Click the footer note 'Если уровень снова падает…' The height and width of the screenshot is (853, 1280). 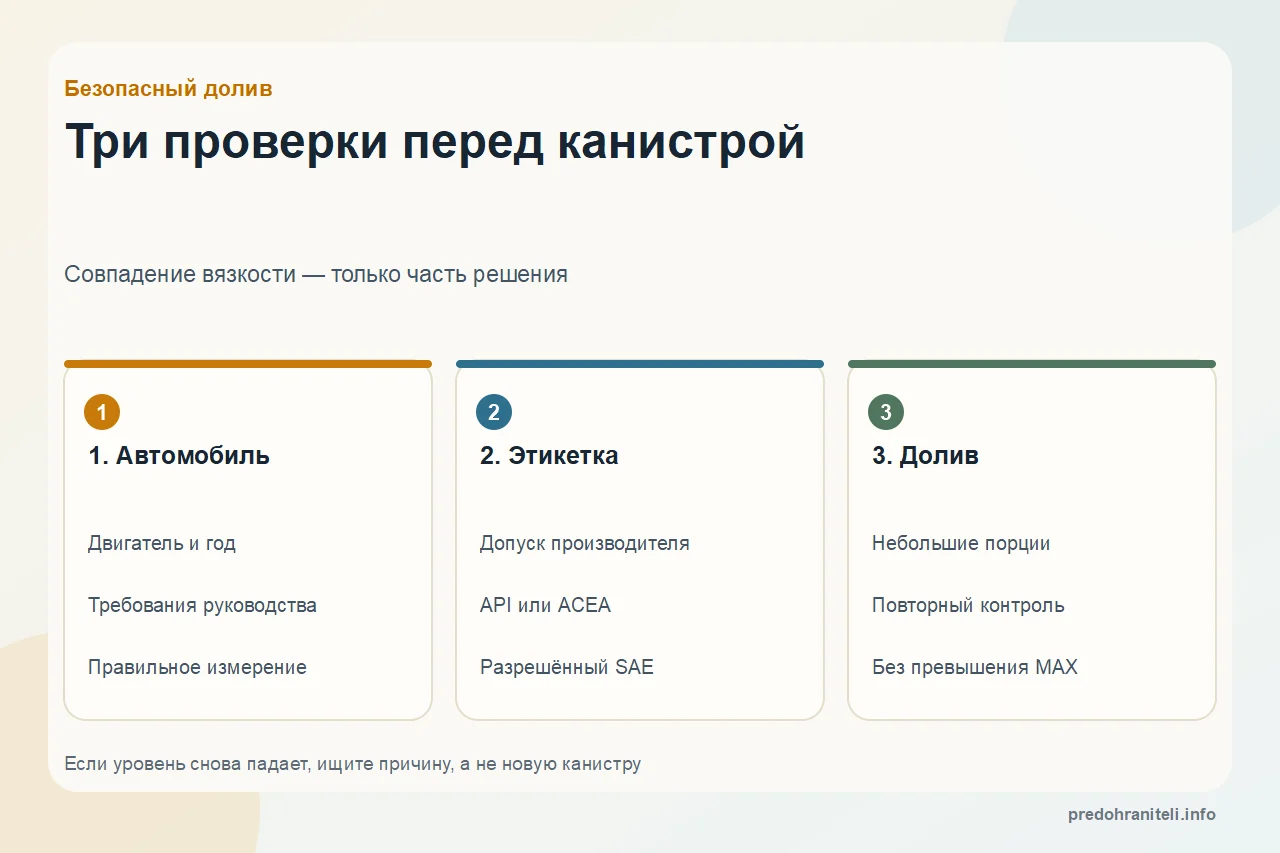coord(353,764)
